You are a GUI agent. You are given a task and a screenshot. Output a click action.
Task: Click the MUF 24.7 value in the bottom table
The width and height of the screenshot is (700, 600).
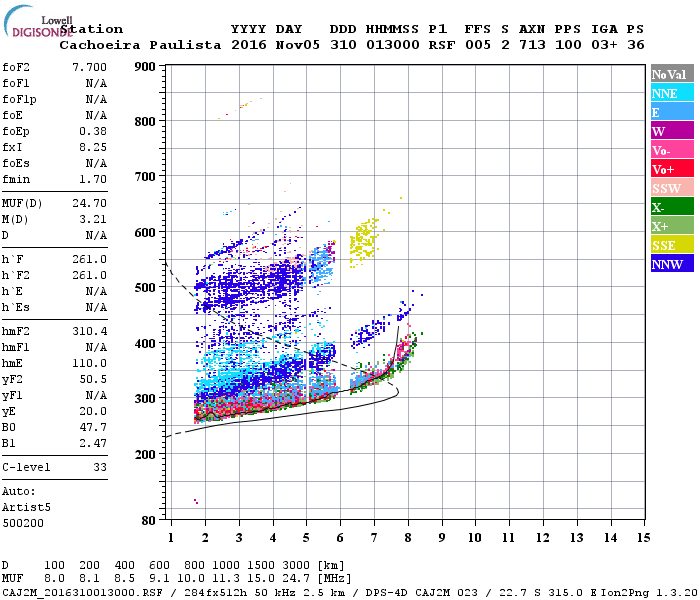pyautogui.click(x=296, y=579)
